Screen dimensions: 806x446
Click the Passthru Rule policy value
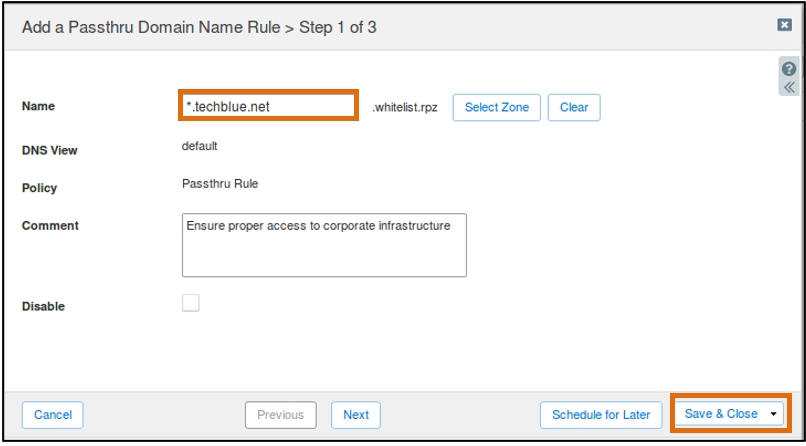coord(220,184)
